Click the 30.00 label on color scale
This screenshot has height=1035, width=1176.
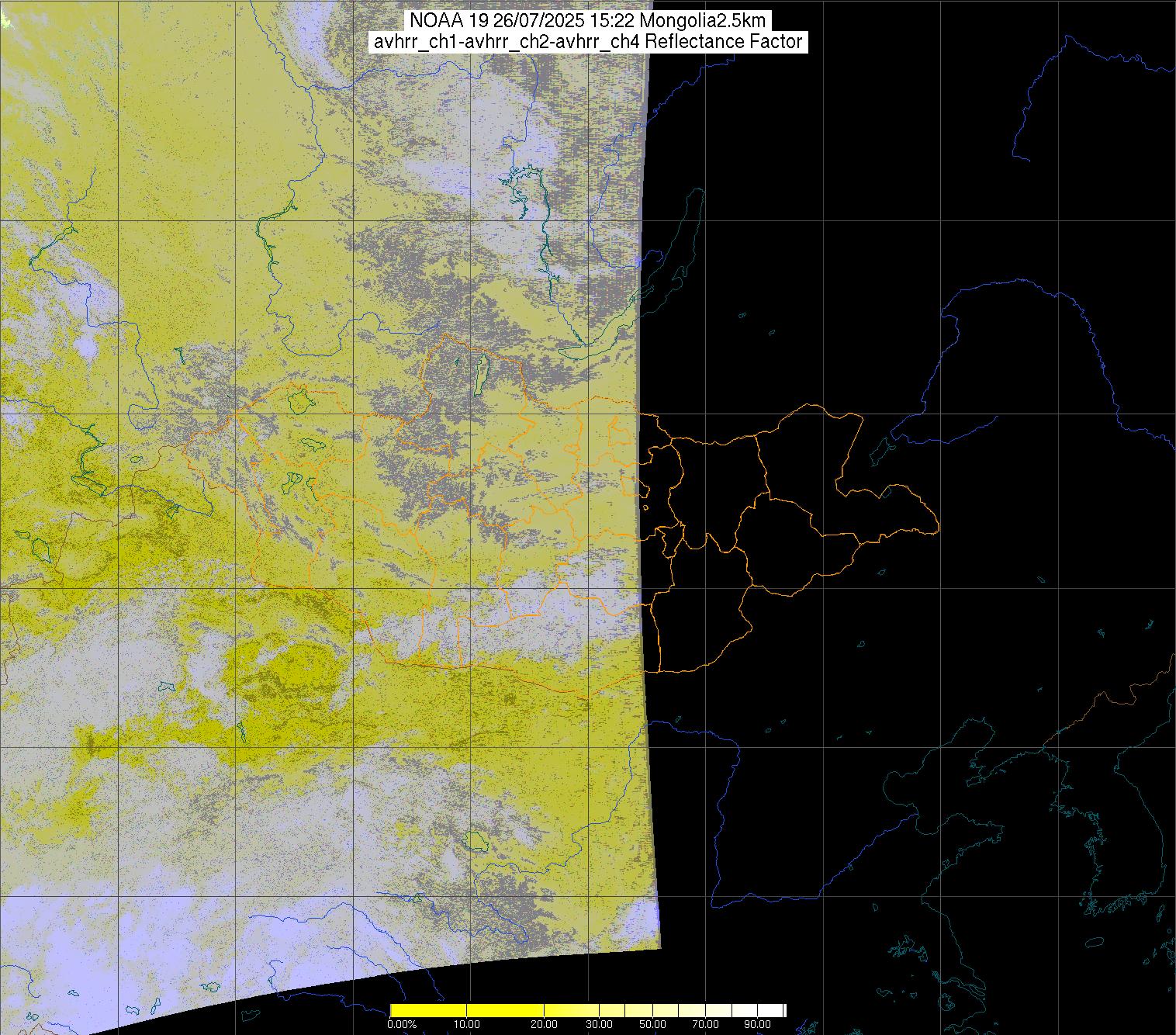coord(598,1025)
